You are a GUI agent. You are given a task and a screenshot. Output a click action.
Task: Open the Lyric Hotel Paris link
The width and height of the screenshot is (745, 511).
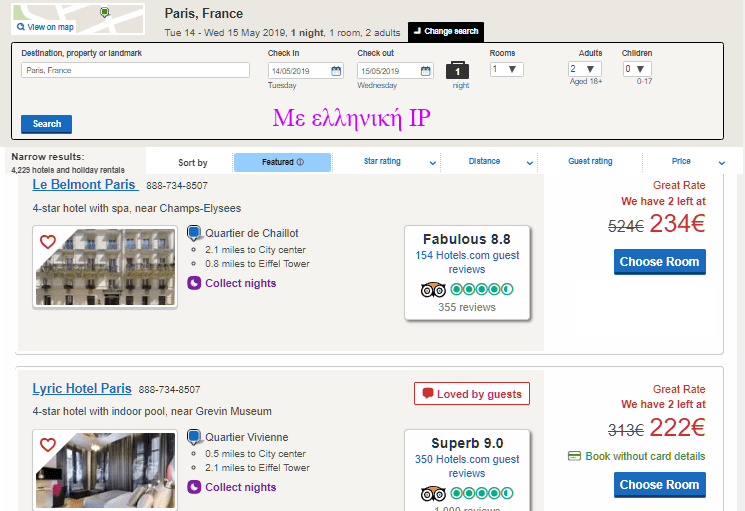tap(82, 388)
